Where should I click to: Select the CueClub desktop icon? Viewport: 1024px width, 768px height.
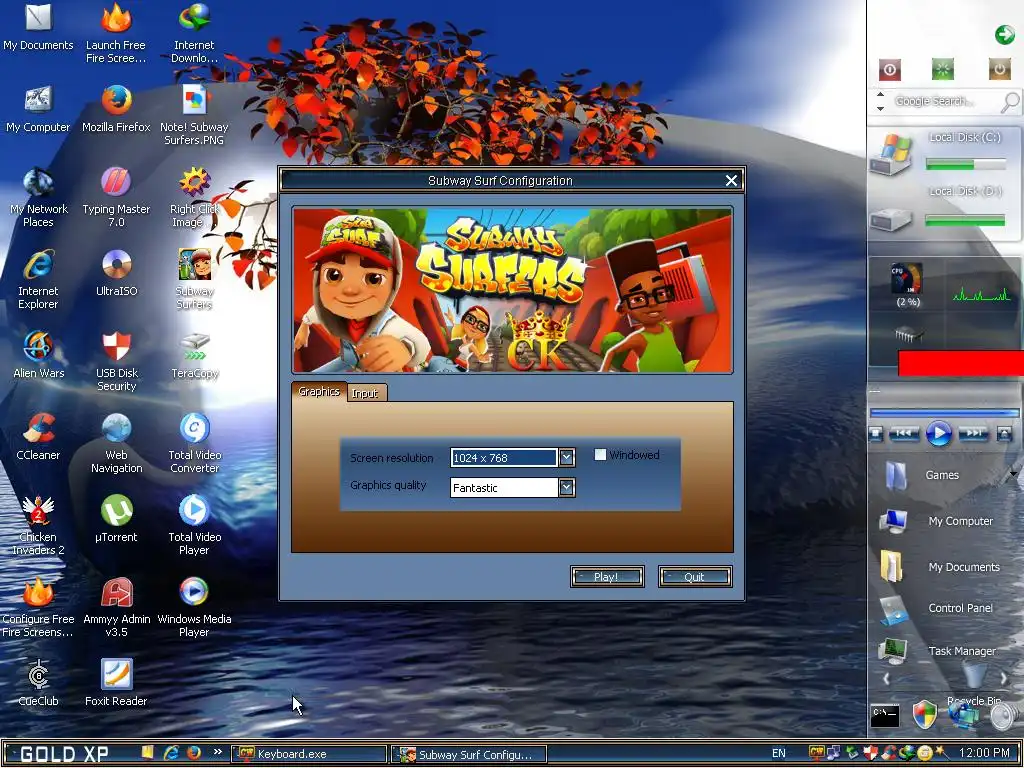click(38, 683)
